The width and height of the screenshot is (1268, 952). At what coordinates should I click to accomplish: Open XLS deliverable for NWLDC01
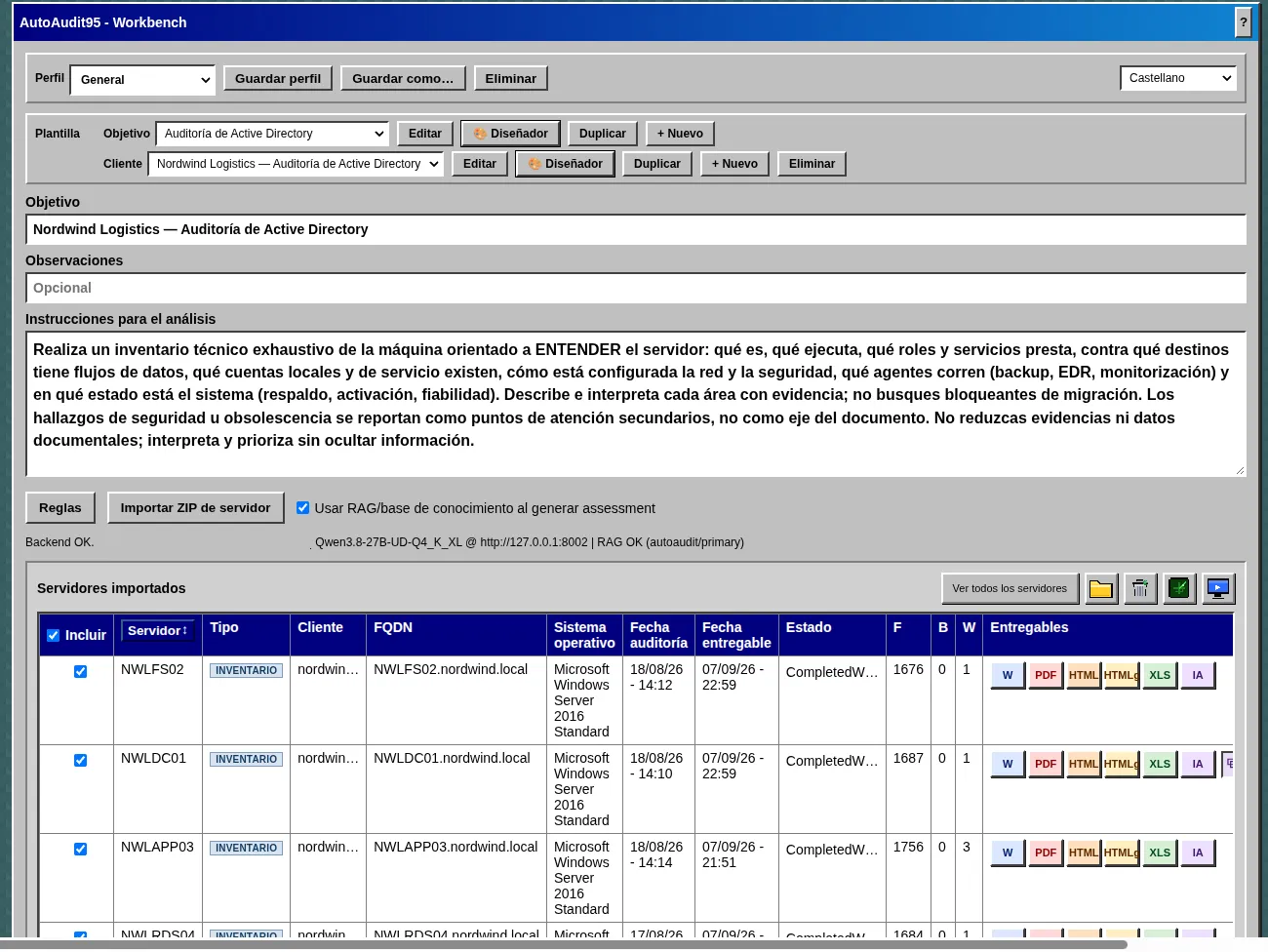point(1160,764)
